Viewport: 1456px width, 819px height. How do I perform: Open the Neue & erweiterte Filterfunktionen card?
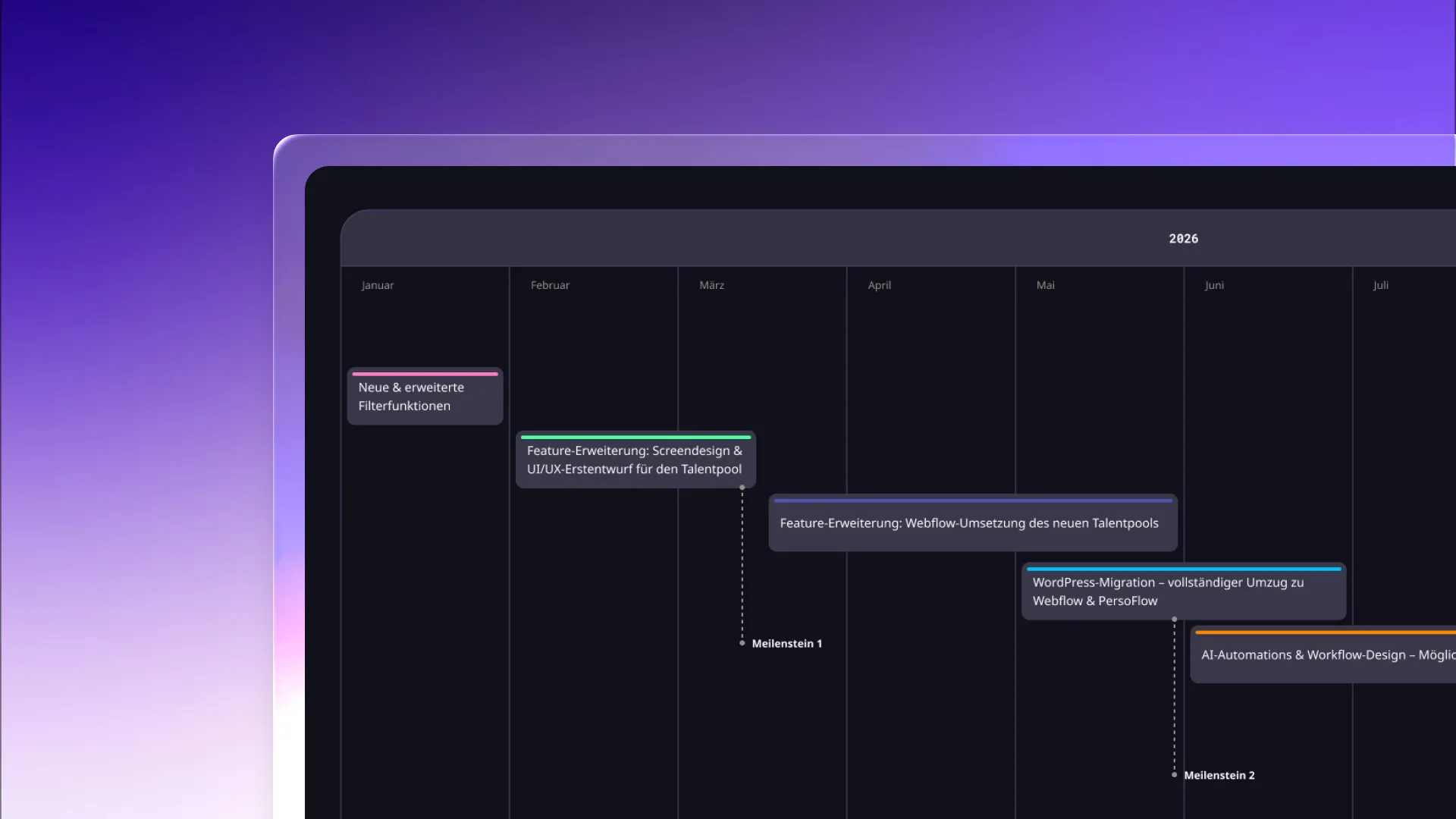(x=425, y=397)
